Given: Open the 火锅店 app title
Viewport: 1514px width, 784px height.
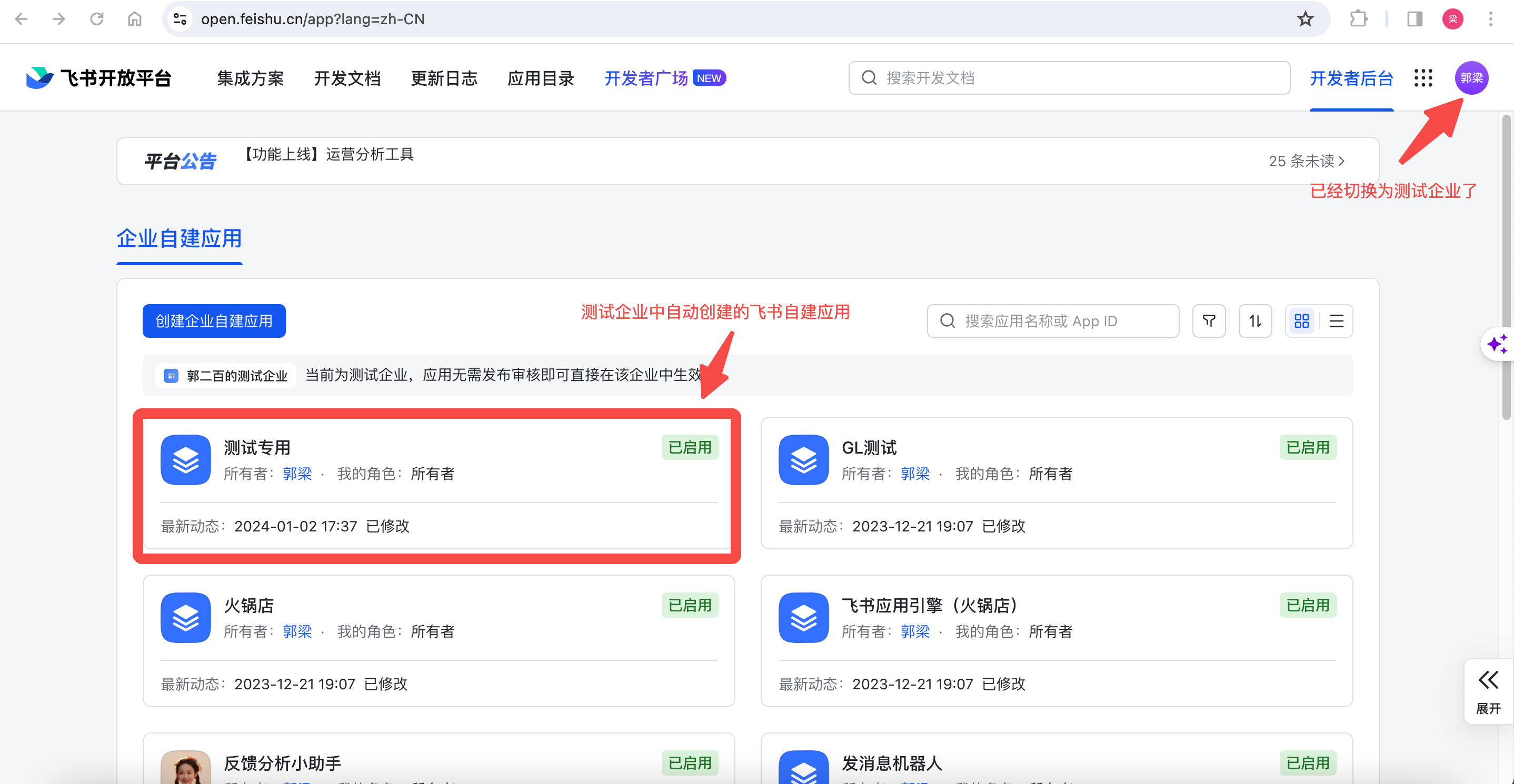Looking at the screenshot, I should click(248, 605).
